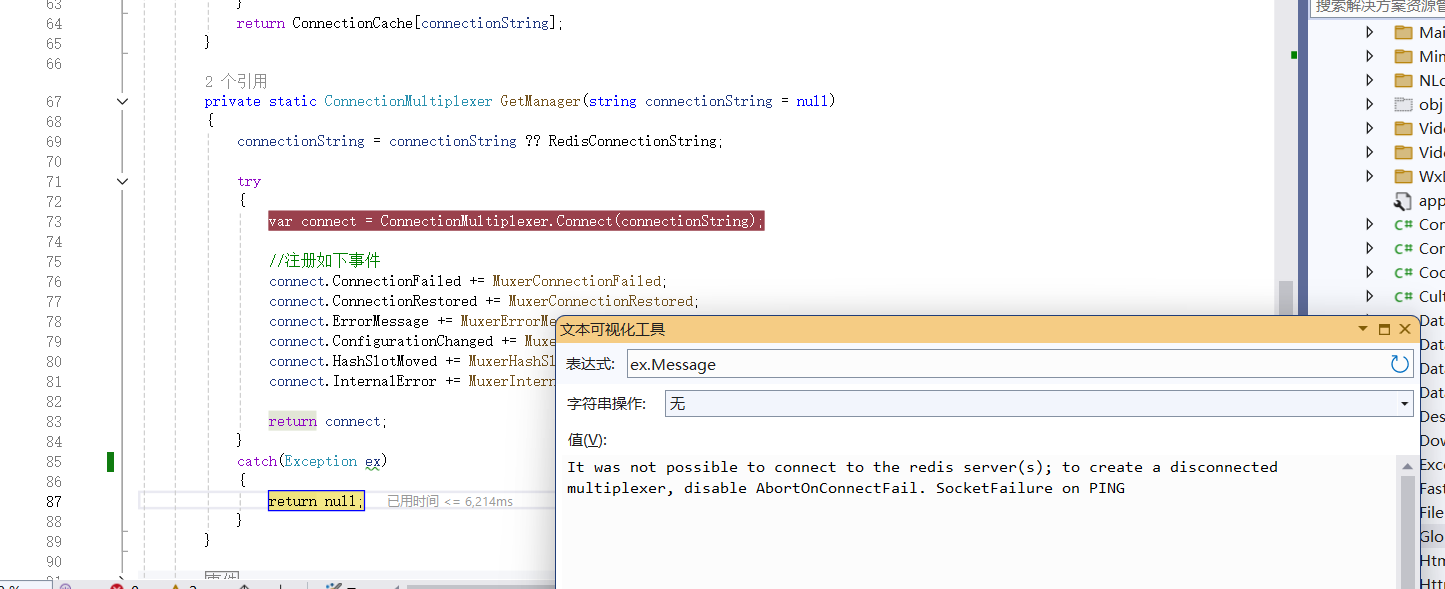The image size is (1445, 589).
Task: Click RedisConnectionString on line 69
Action: 632,141
